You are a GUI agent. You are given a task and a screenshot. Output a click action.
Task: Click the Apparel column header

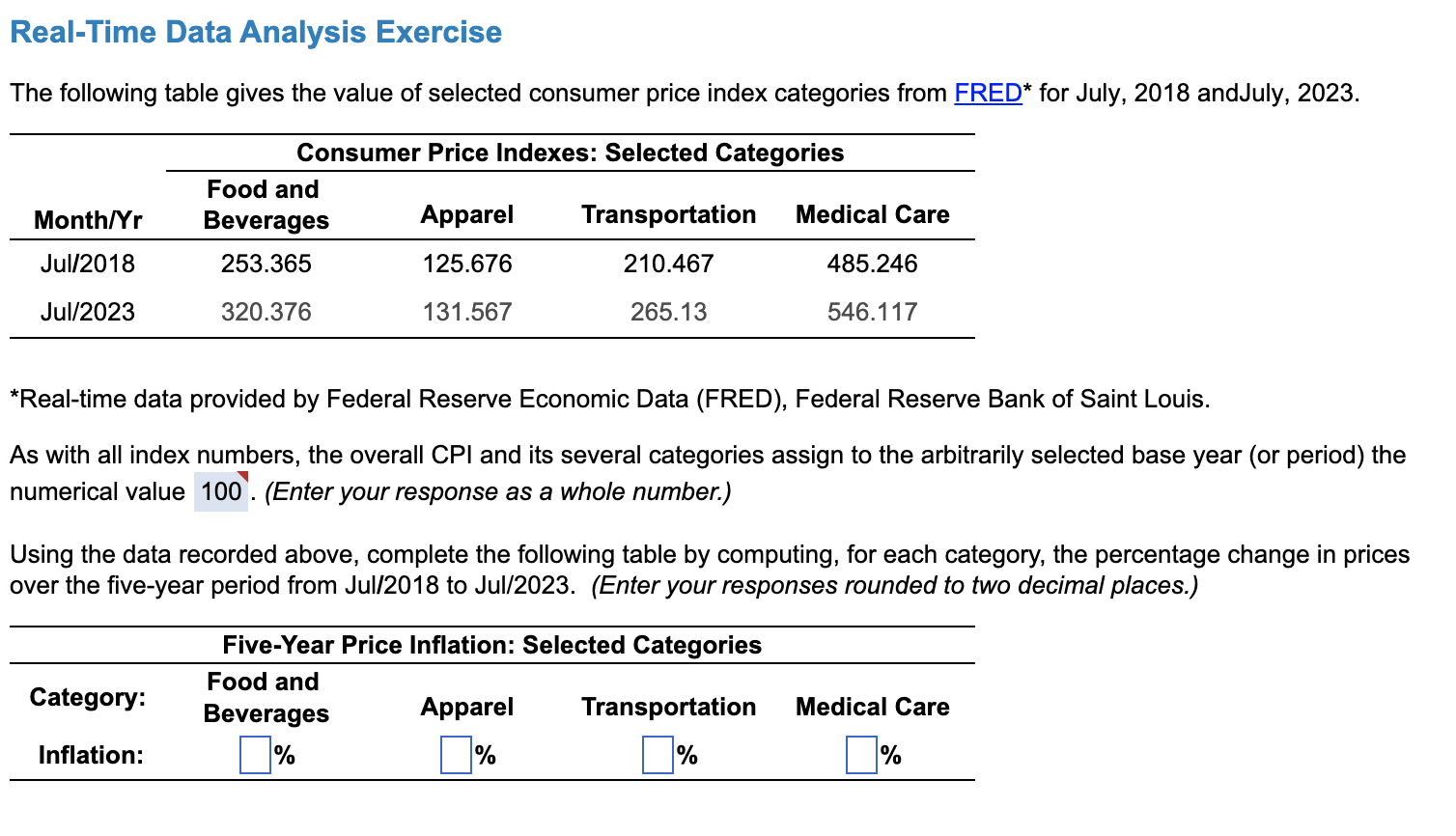pyautogui.click(x=465, y=214)
